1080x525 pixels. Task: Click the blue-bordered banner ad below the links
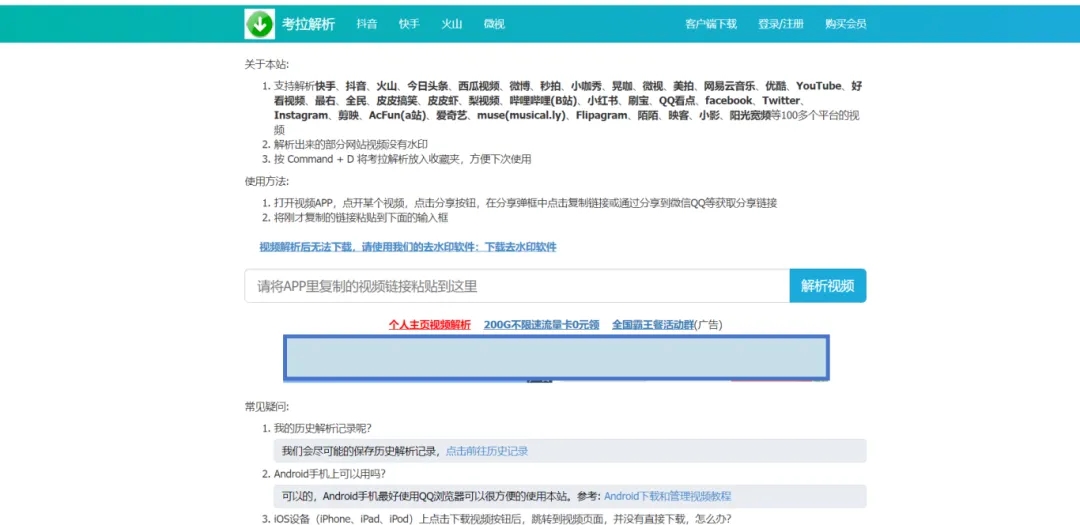coord(556,358)
